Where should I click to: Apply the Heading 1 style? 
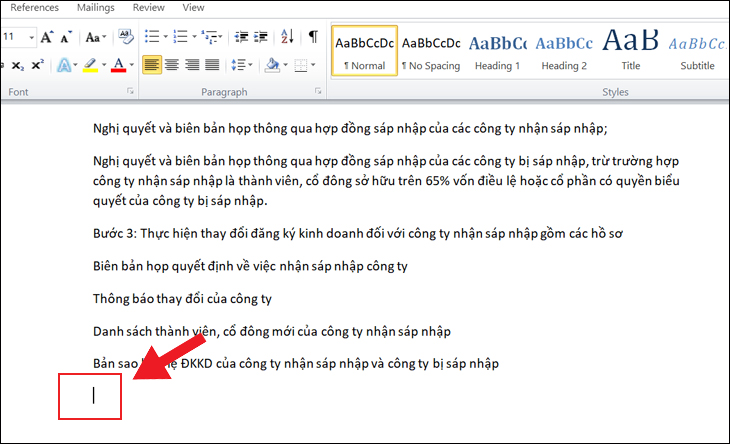[497, 51]
